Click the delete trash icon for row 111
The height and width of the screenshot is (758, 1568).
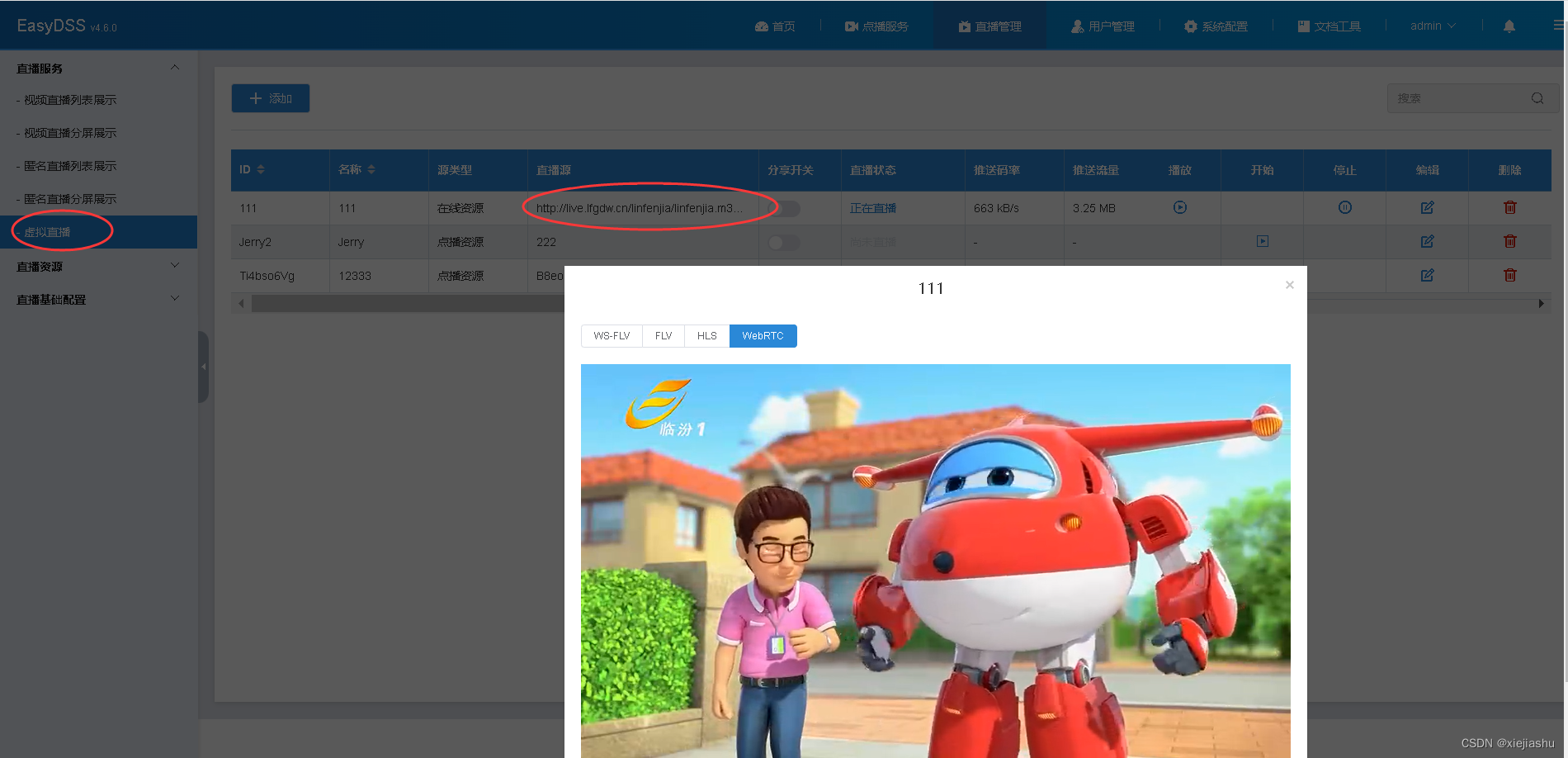coord(1510,207)
